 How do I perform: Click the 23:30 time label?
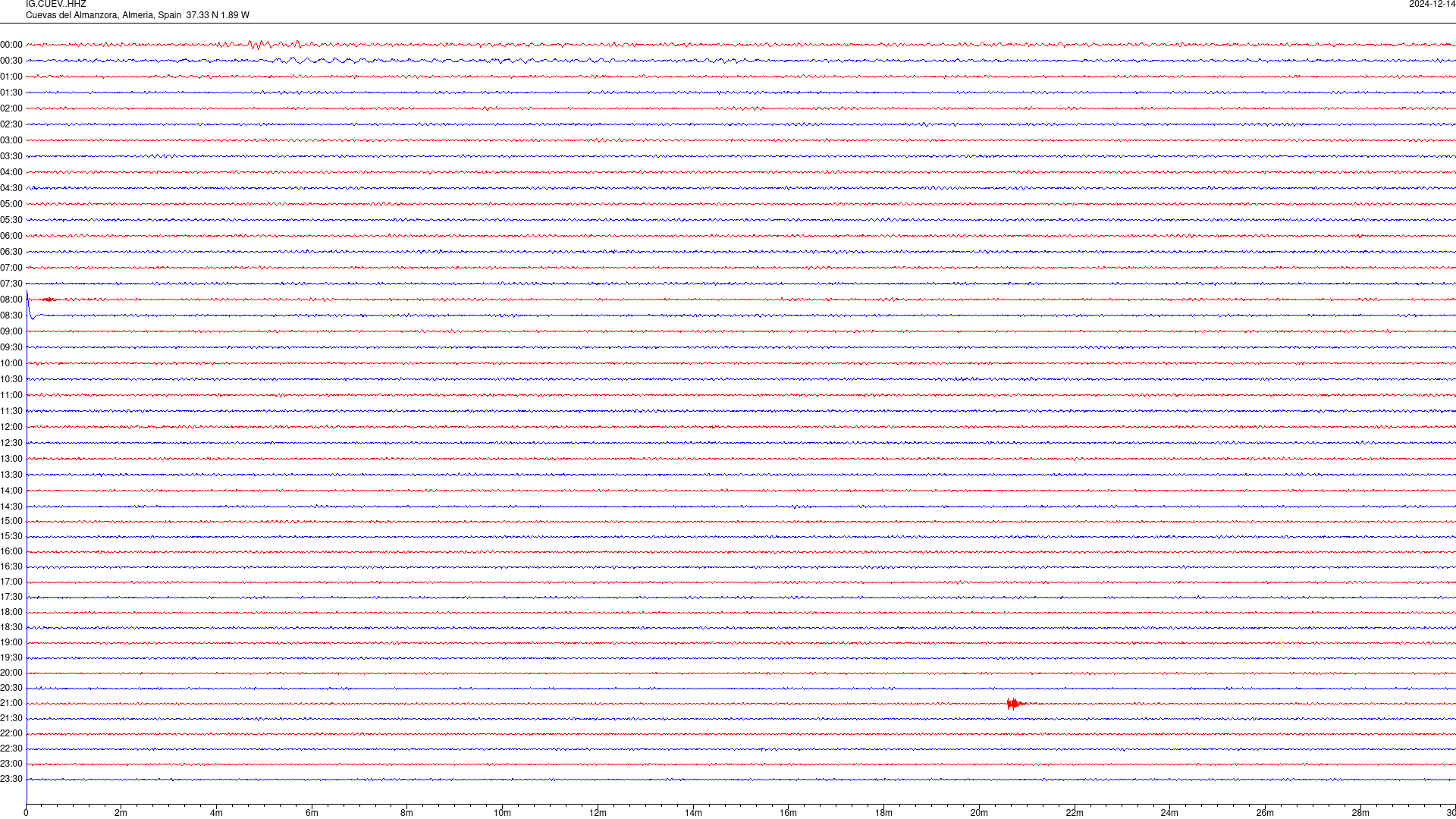click(11, 779)
